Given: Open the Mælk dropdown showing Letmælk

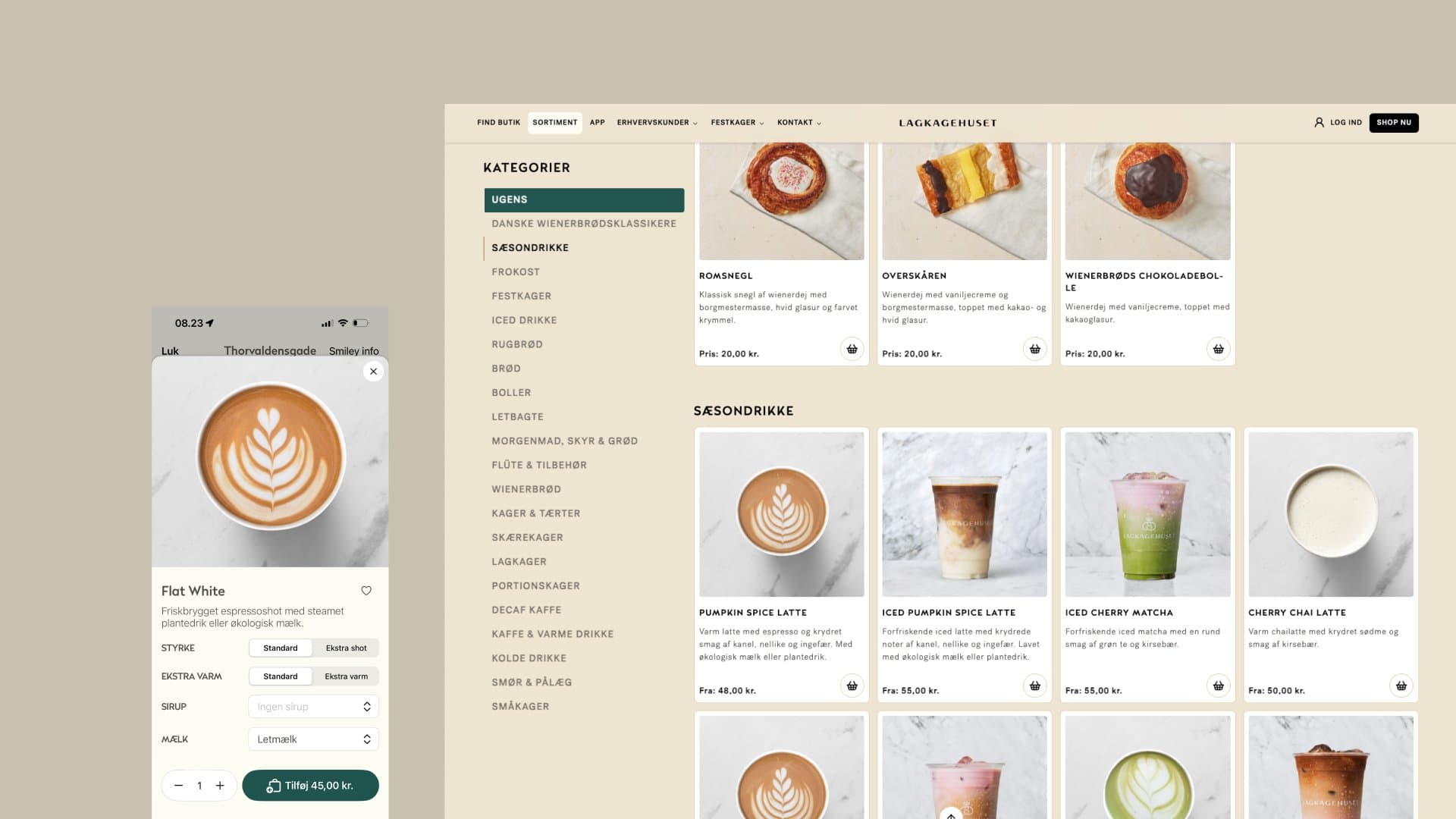Looking at the screenshot, I should 313,739.
